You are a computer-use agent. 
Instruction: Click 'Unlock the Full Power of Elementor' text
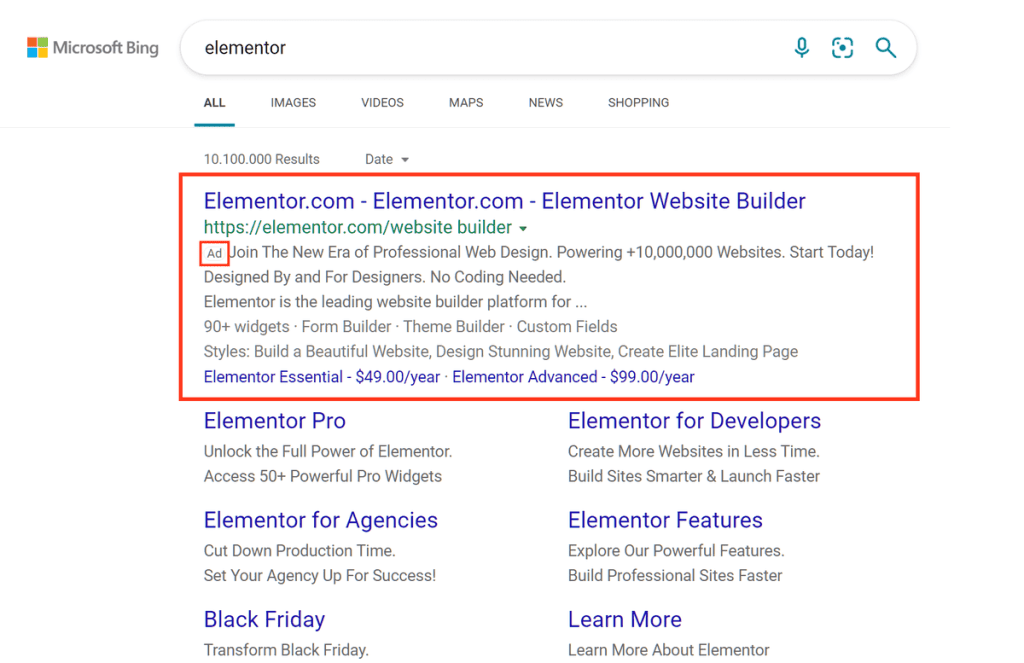328,451
